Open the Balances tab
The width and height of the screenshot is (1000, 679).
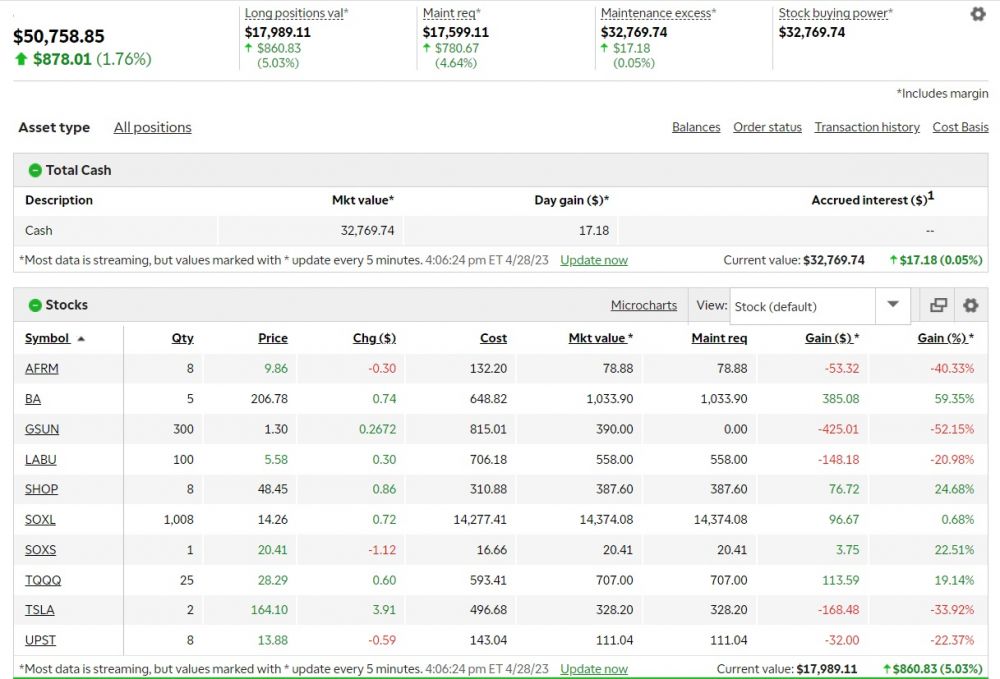(696, 127)
